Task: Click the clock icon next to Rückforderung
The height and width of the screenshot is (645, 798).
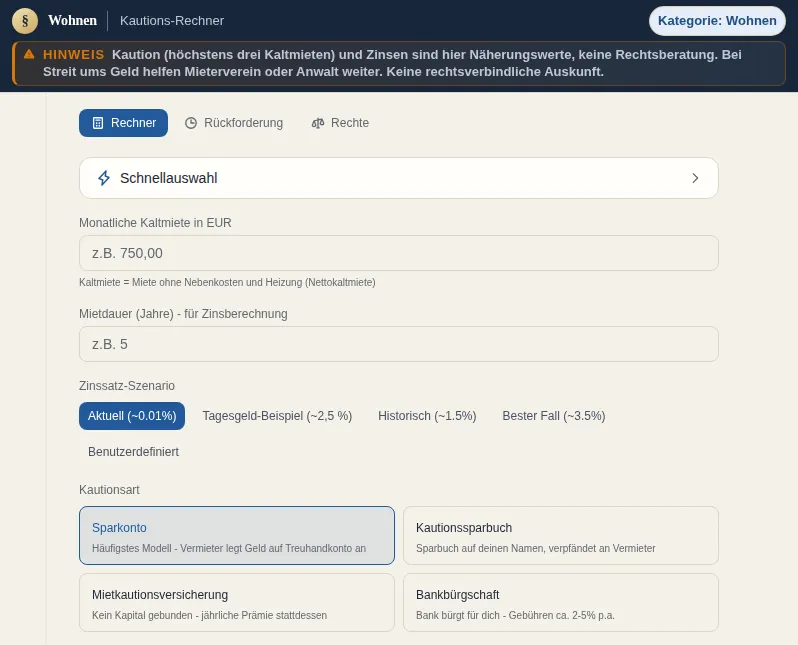Action: click(191, 123)
